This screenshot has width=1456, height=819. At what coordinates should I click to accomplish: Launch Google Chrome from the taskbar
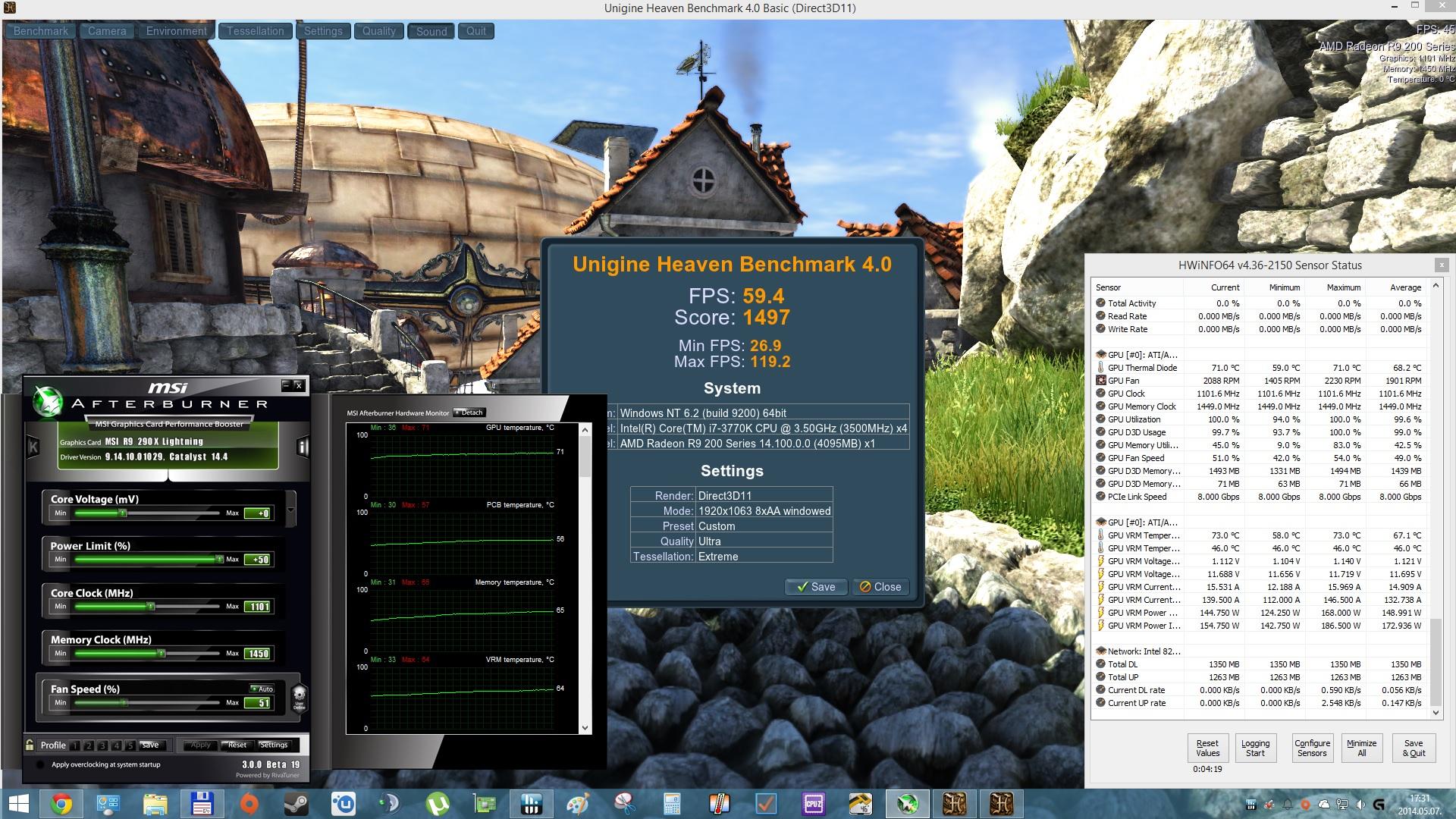[61, 804]
